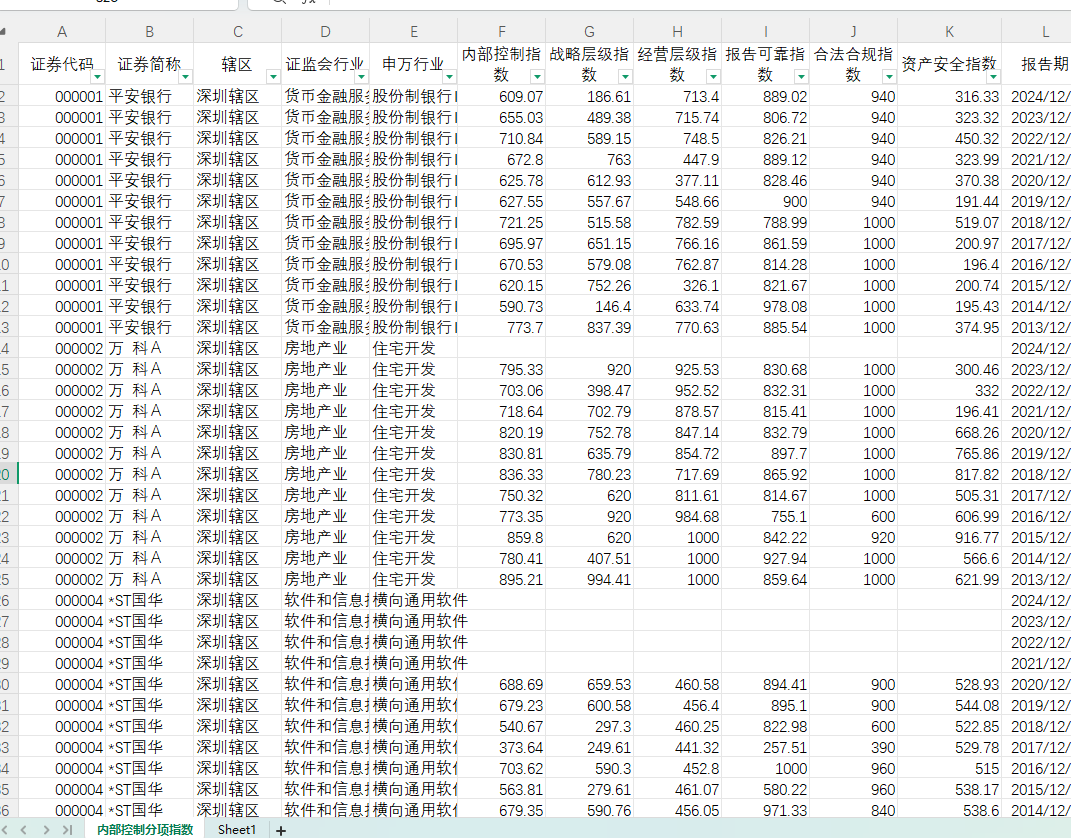Select the cell with value 952.52

(x=678, y=391)
